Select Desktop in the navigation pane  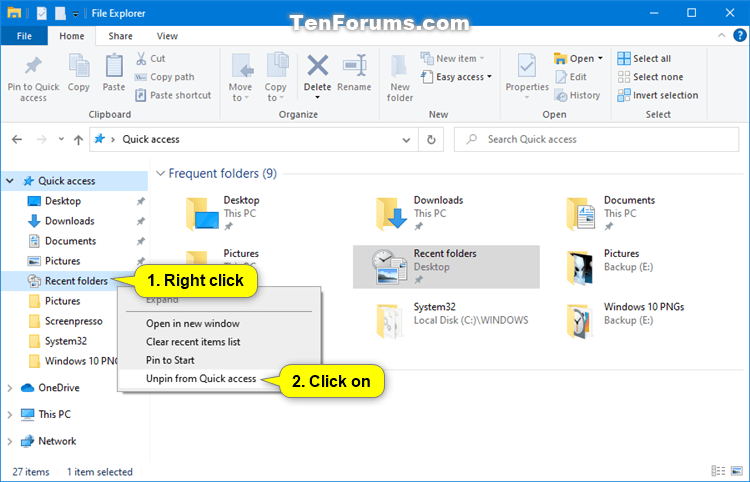click(63, 201)
